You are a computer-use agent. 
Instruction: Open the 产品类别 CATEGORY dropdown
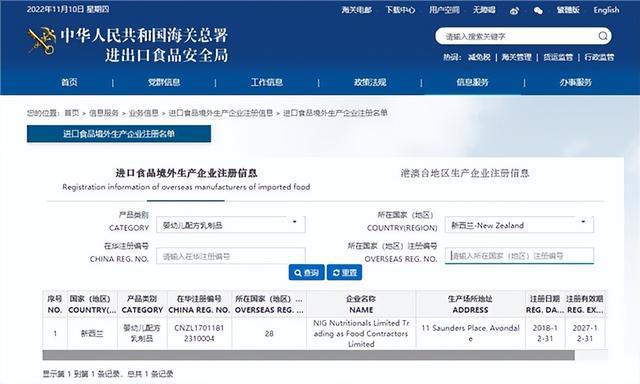(x=231, y=225)
